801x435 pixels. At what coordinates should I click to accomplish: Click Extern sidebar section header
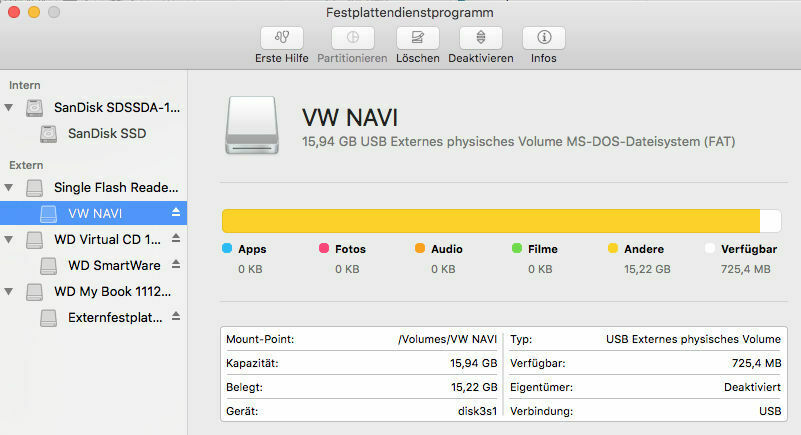click(x=26, y=165)
